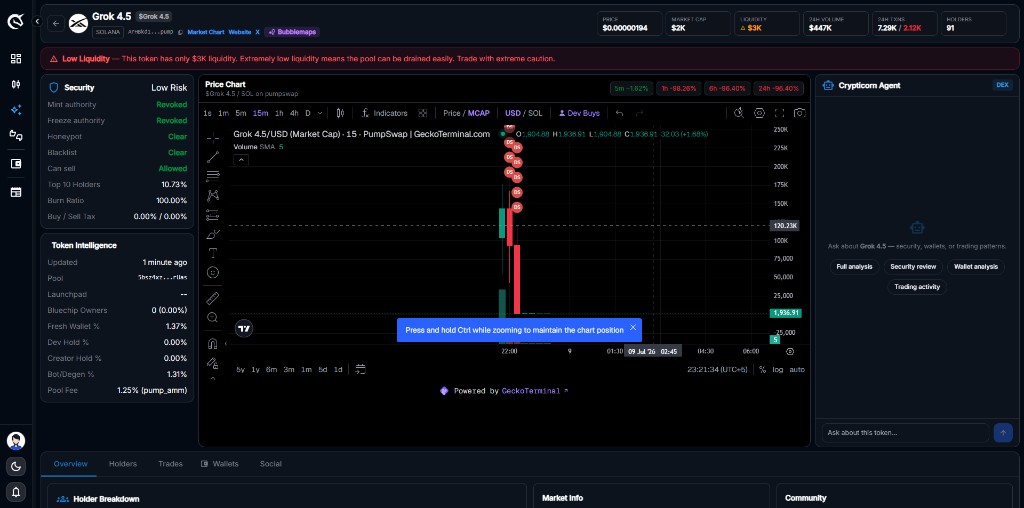
Task: Open the Market Chart link
Action: (206, 32)
